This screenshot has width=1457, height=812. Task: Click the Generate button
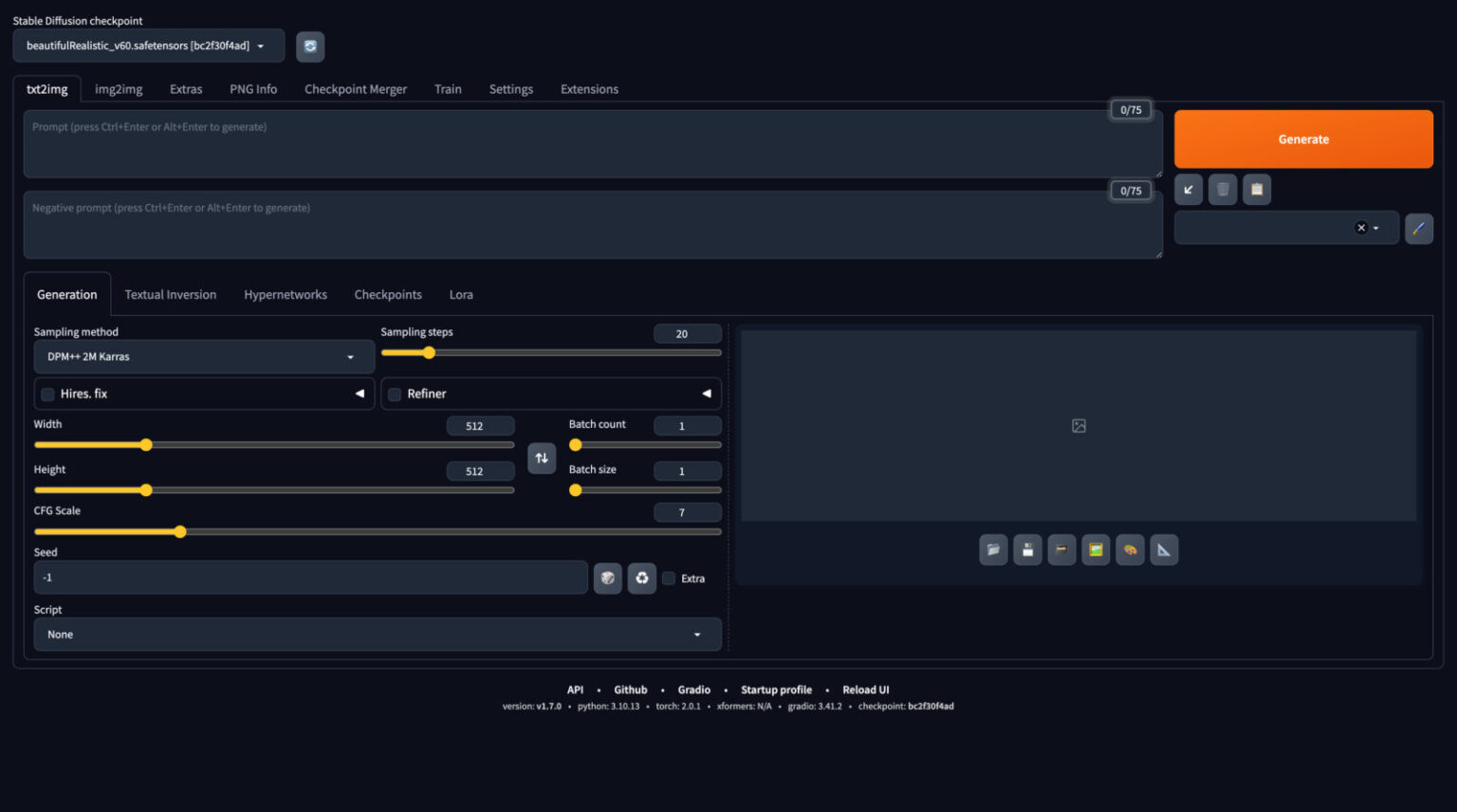1302,138
